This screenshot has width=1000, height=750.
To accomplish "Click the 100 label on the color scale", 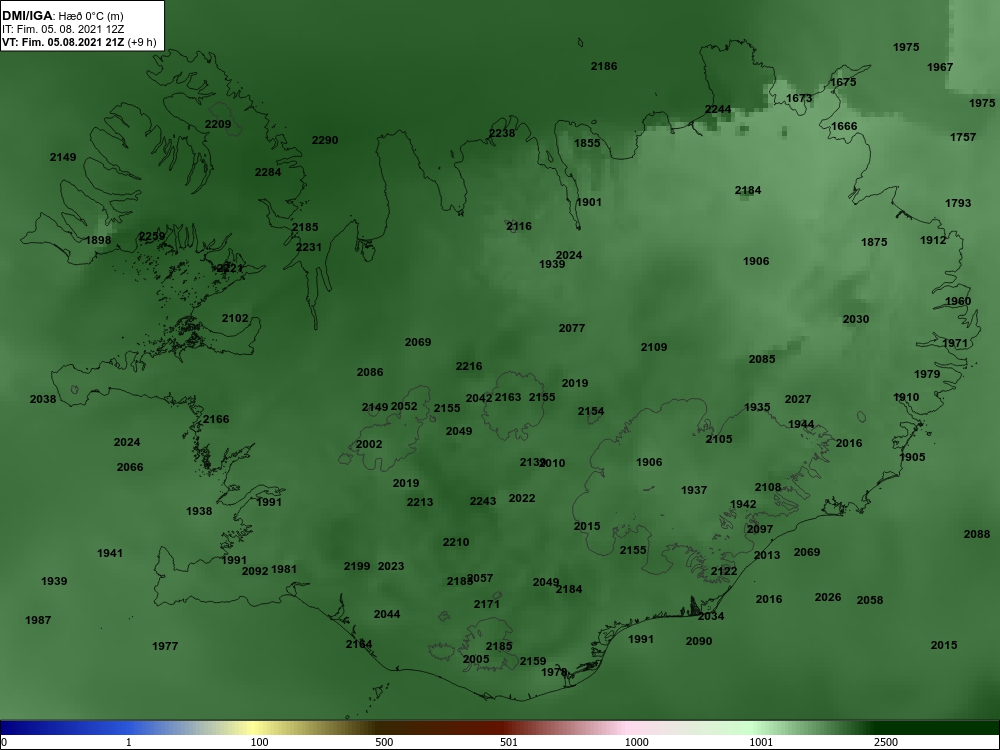I will click(260, 742).
